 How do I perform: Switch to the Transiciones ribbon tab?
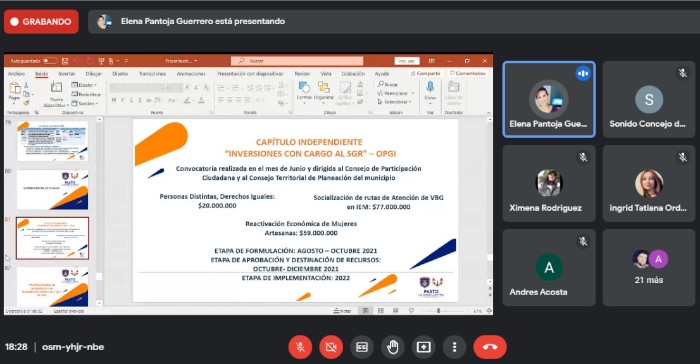[152, 74]
